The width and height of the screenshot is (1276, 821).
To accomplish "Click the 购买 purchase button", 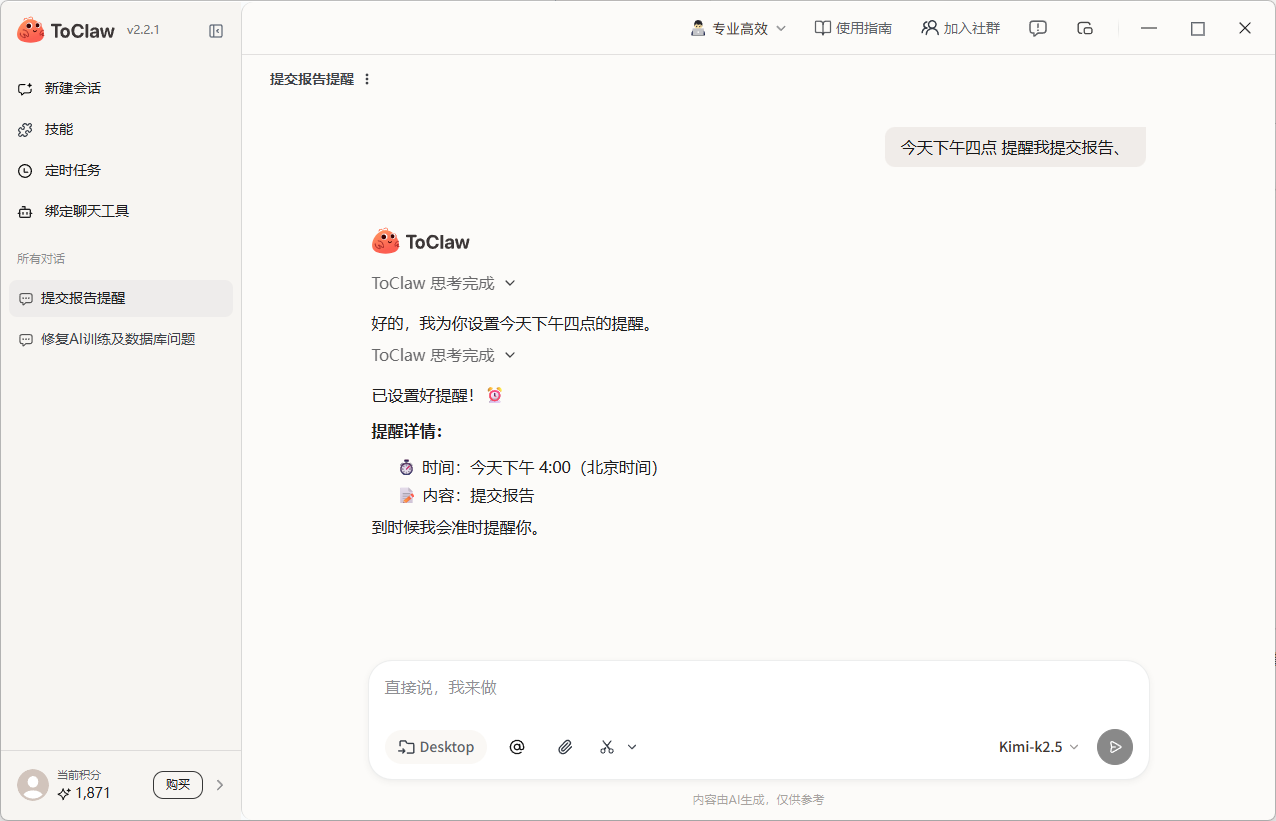I will click(178, 785).
